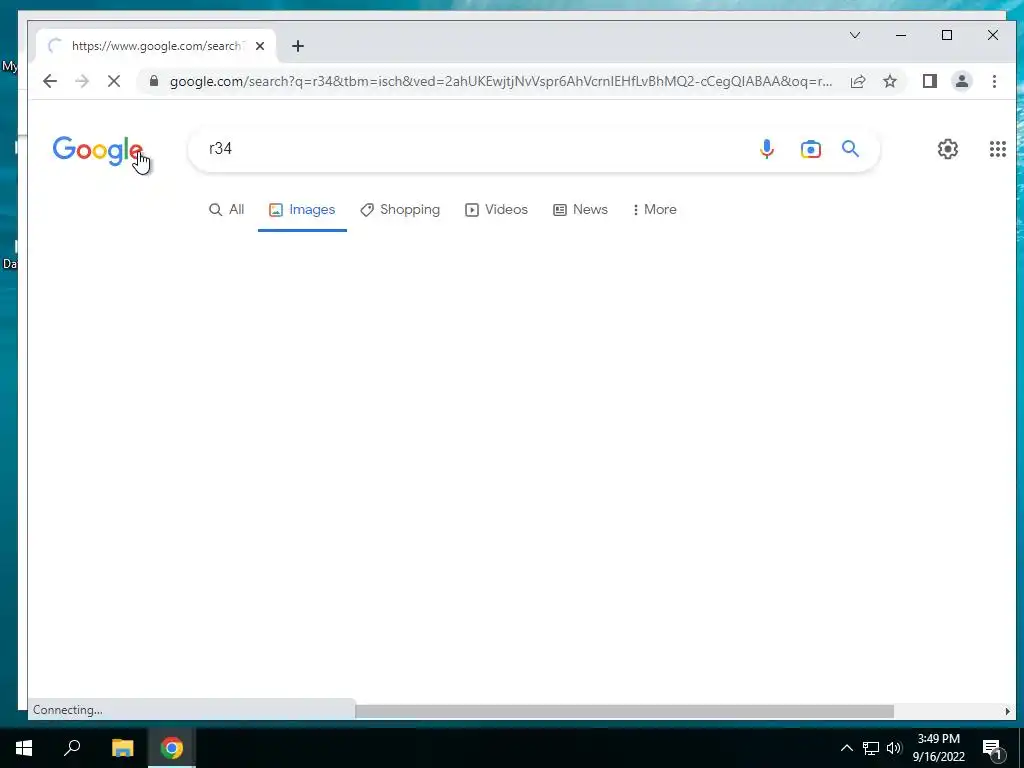This screenshot has width=1024, height=768.
Task: Stop loading this page
Action: tap(114, 81)
